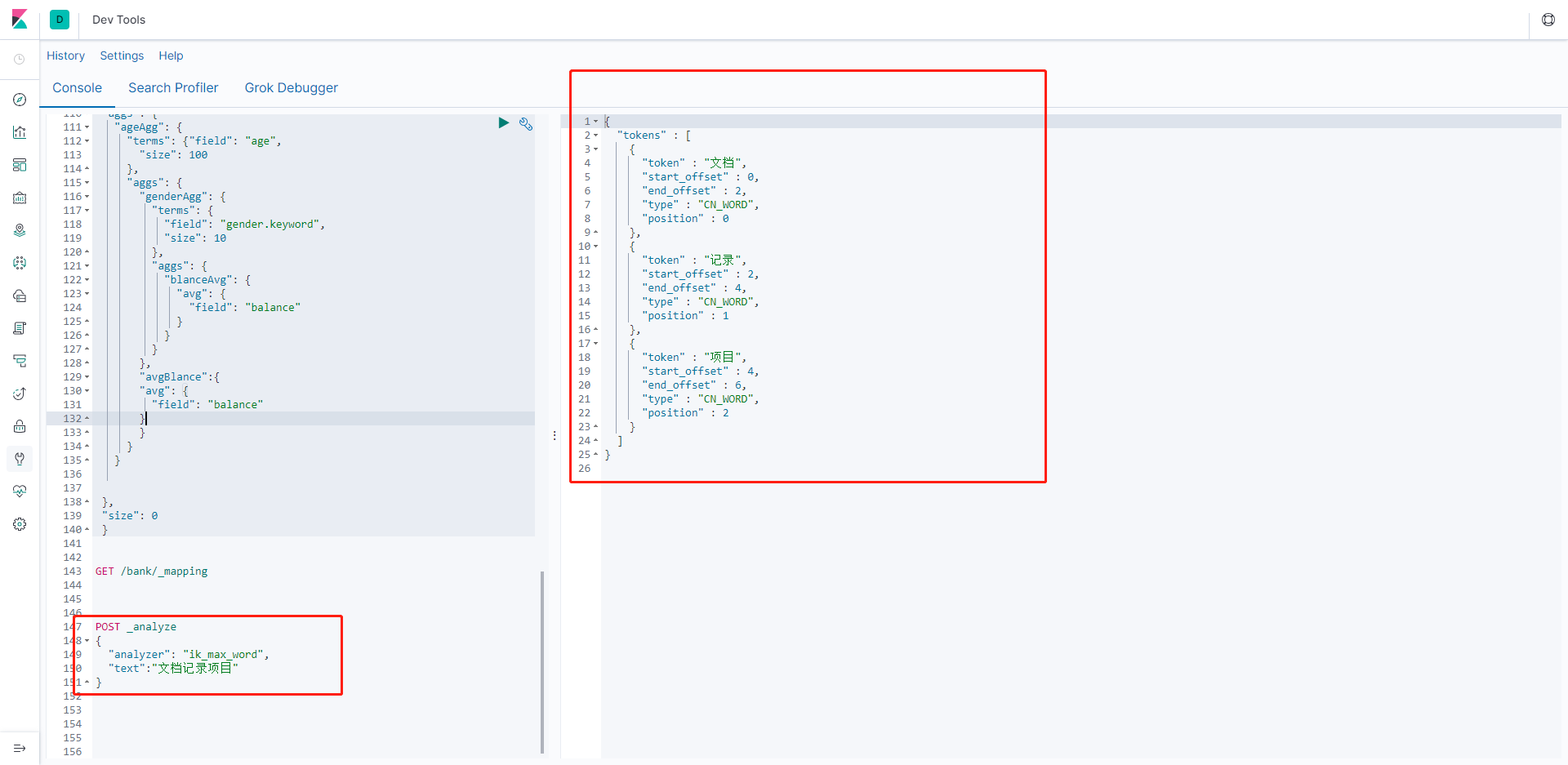Screen dimensions: 1568x765
Task: Collapse the ageAgg block at line 111
Action: click(x=87, y=127)
